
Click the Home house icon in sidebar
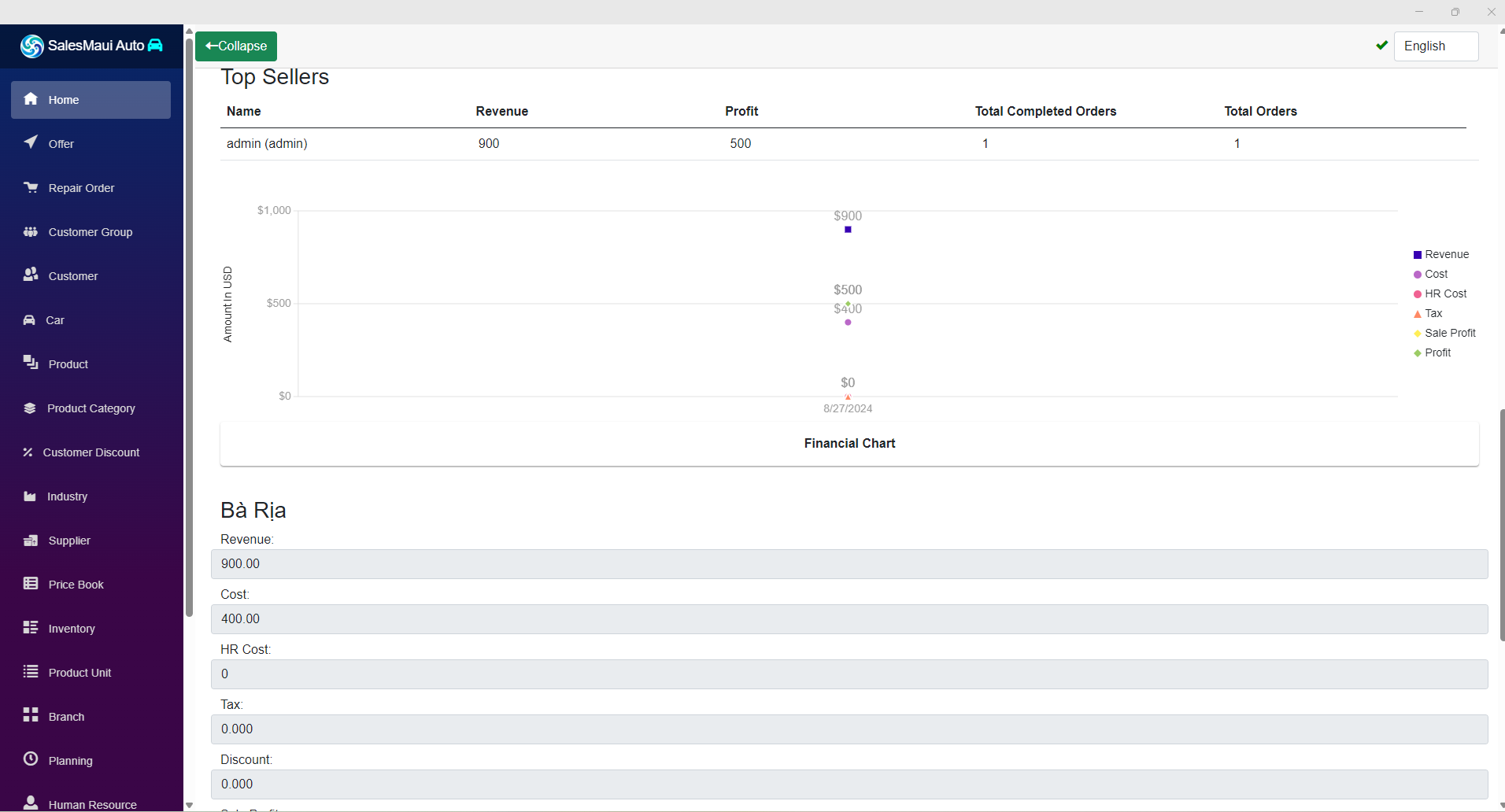pyautogui.click(x=31, y=99)
